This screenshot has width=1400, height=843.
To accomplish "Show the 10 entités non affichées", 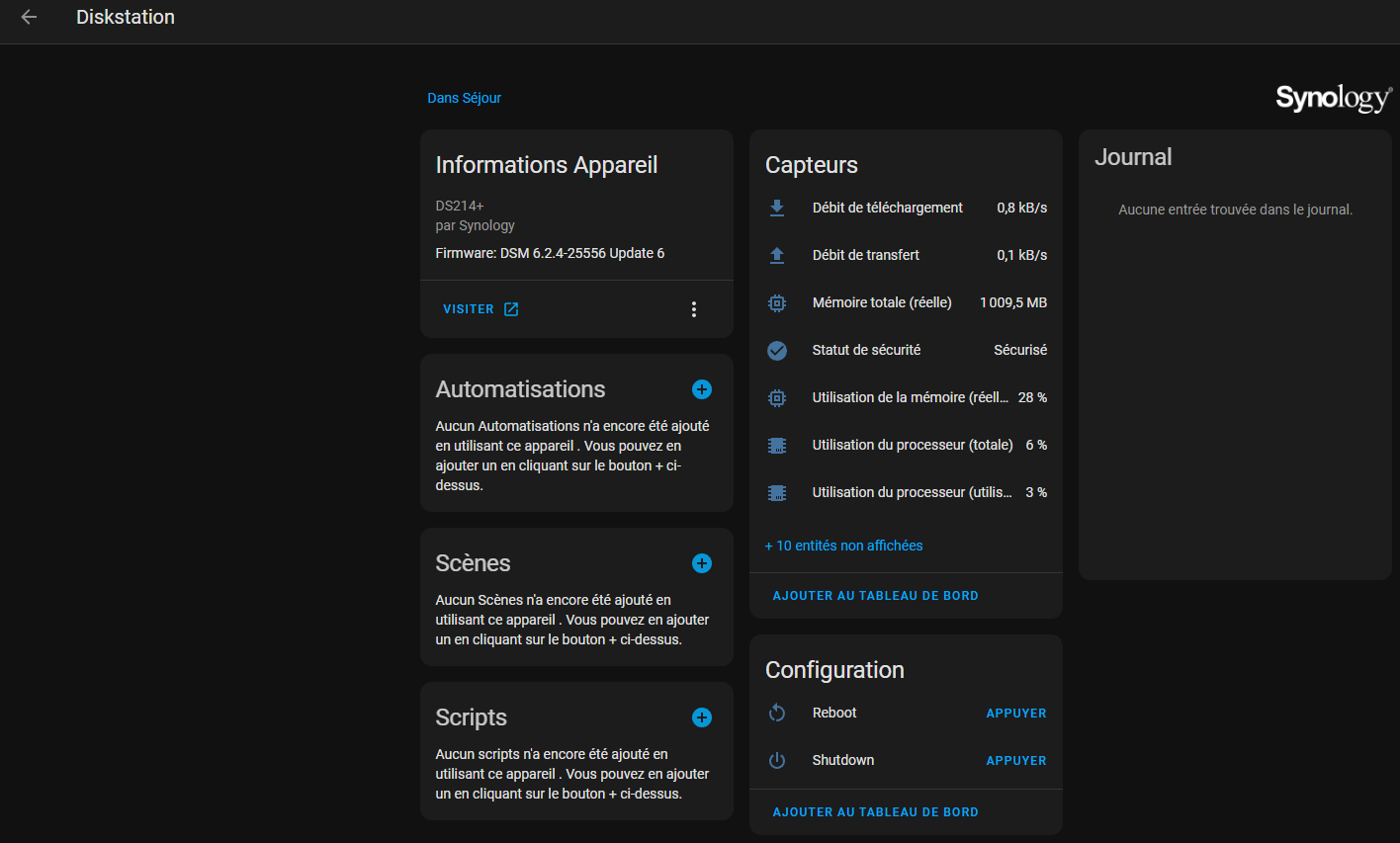I will click(843, 546).
